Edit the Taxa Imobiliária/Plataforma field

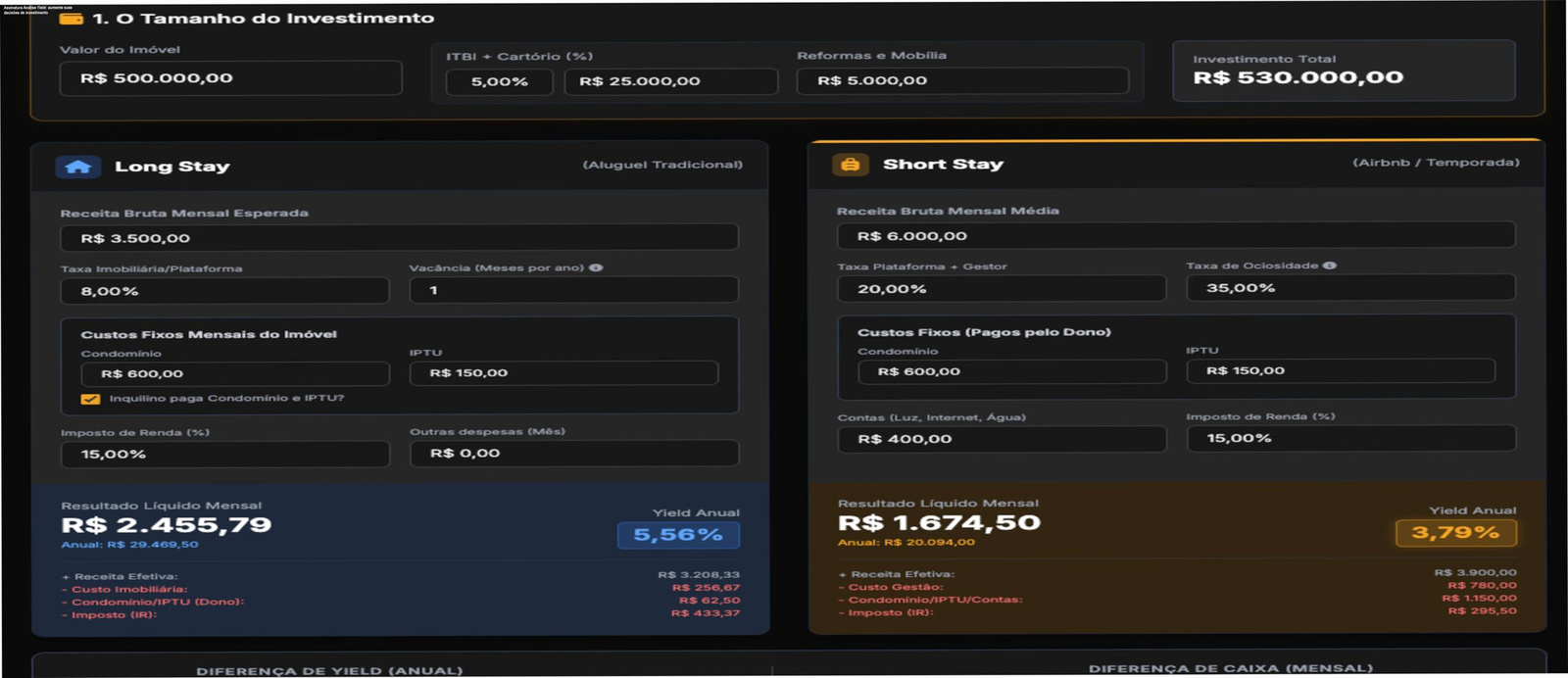tap(224, 291)
